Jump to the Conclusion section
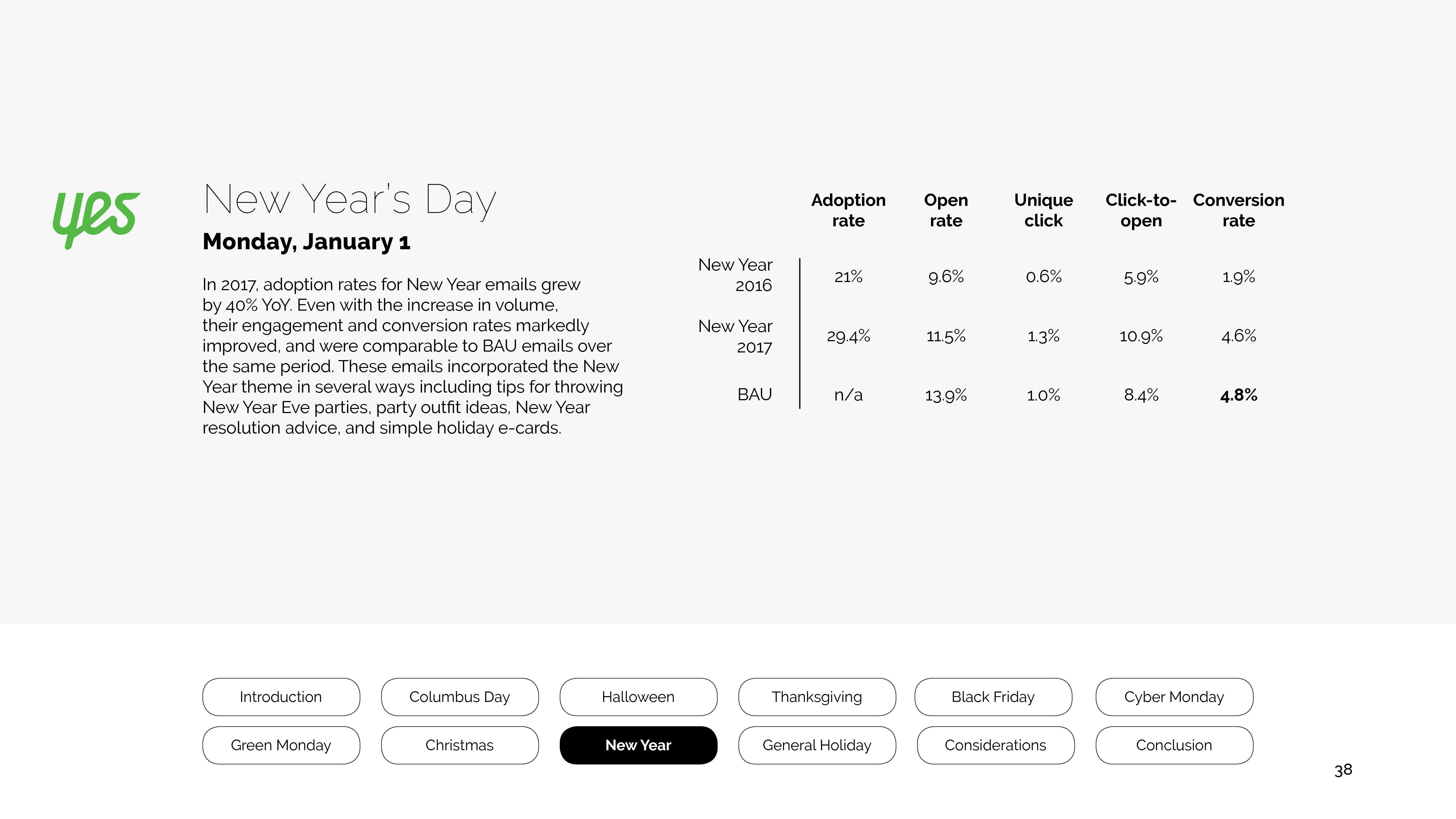 click(x=1174, y=745)
